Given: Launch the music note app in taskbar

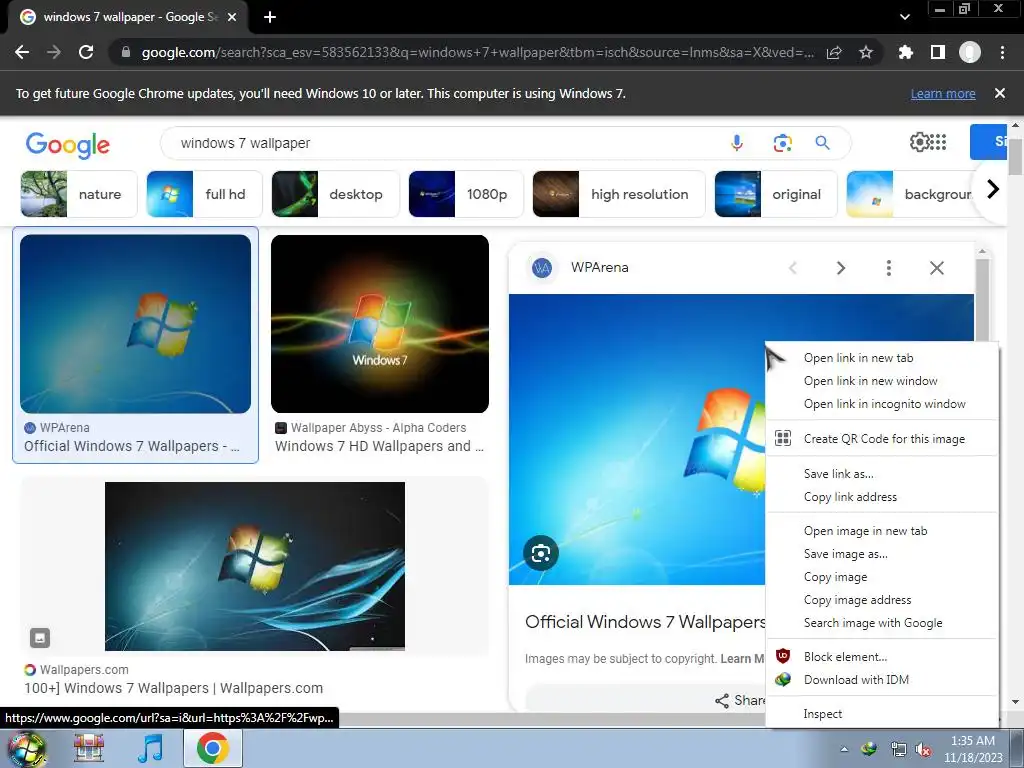Looking at the screenshot, I should pos(150,749).
